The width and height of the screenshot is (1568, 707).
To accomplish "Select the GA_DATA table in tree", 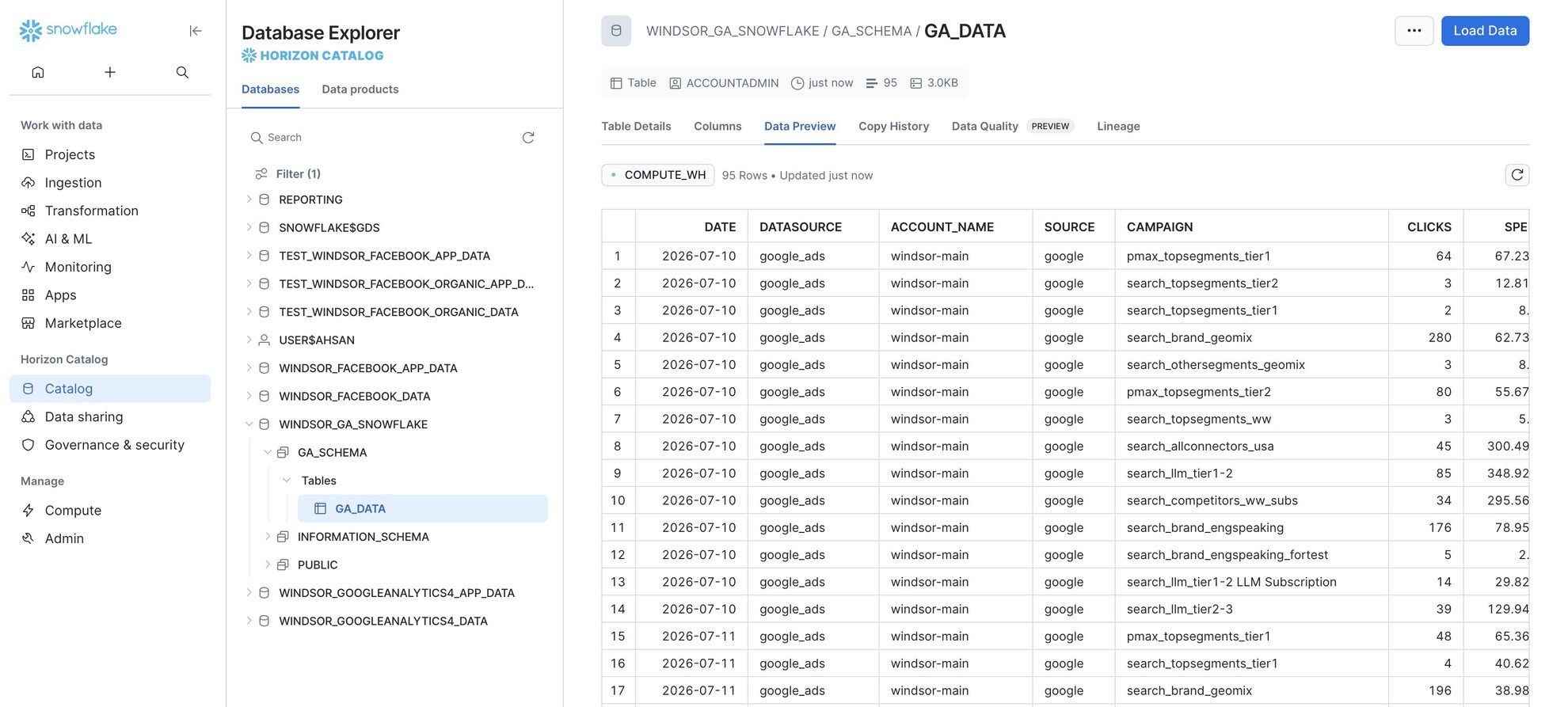I will 423,509.
